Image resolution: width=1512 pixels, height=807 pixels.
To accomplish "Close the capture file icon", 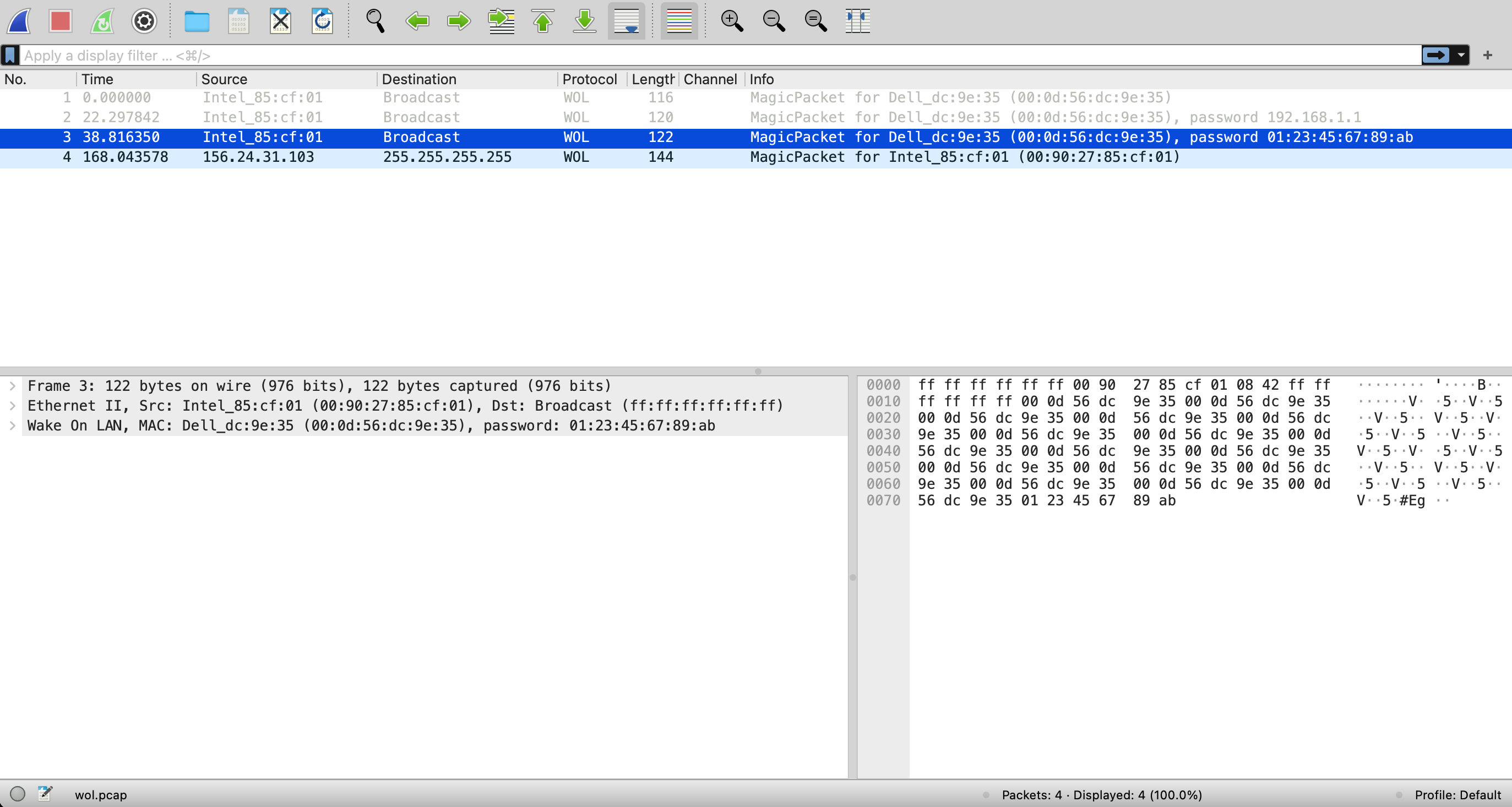I will point(281,21).
